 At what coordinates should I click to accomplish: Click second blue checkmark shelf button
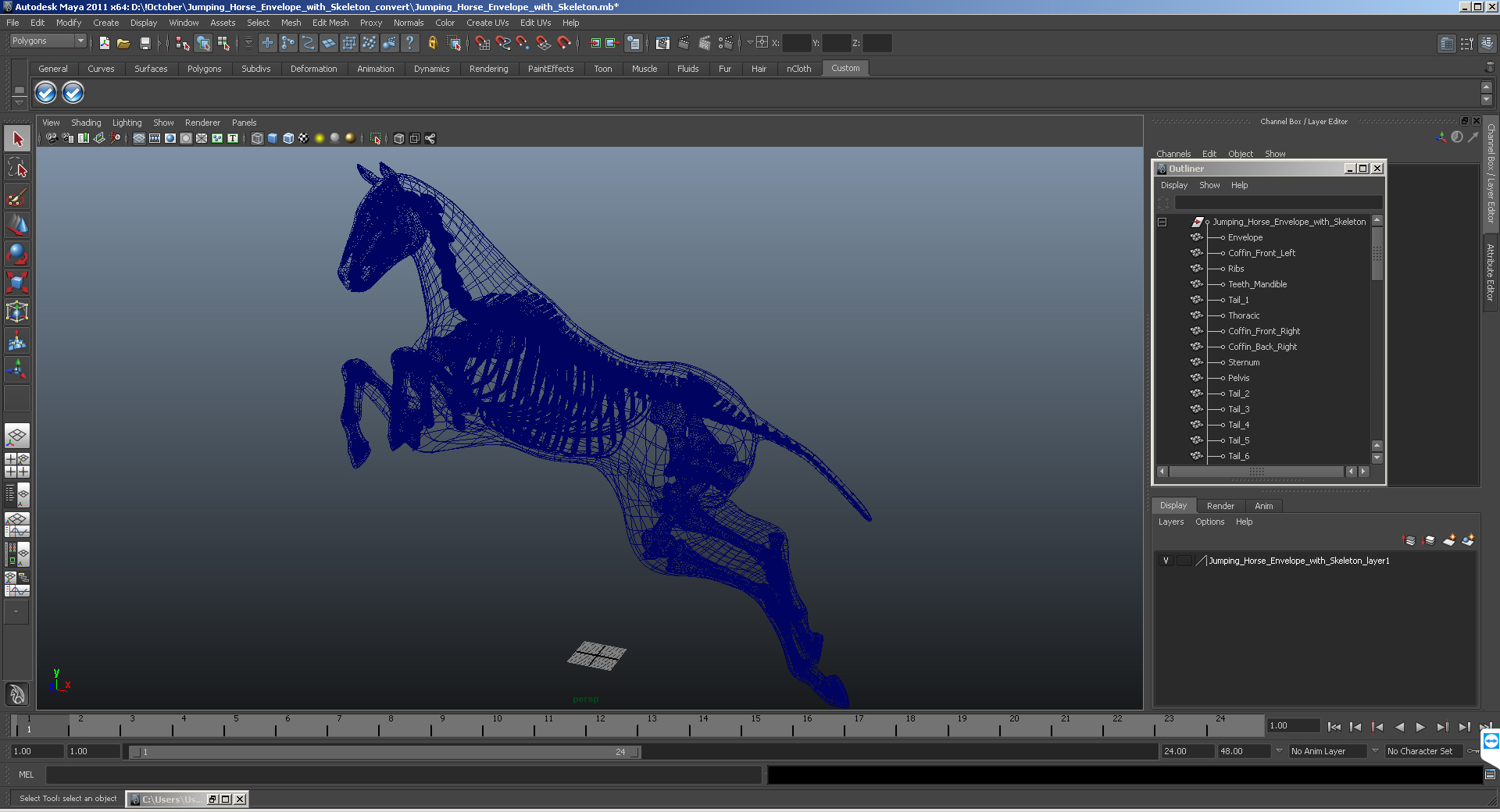coord(73,93)
